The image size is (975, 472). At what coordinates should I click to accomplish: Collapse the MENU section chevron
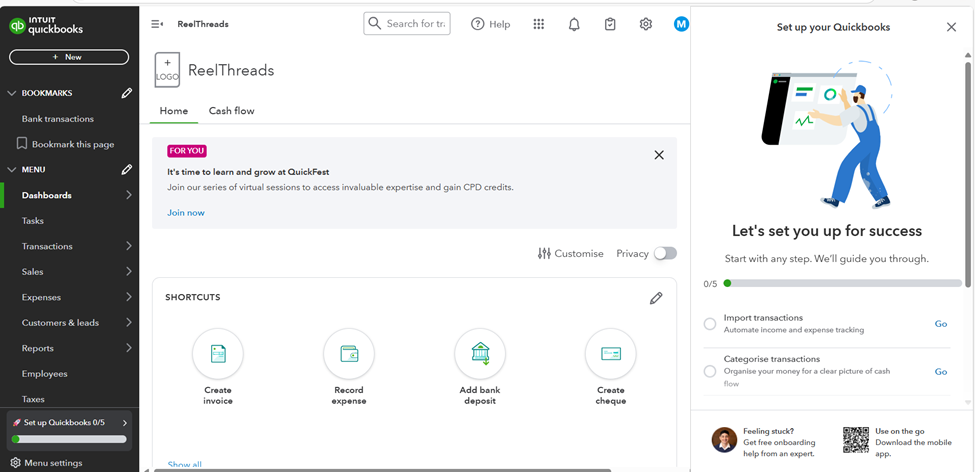11,169
